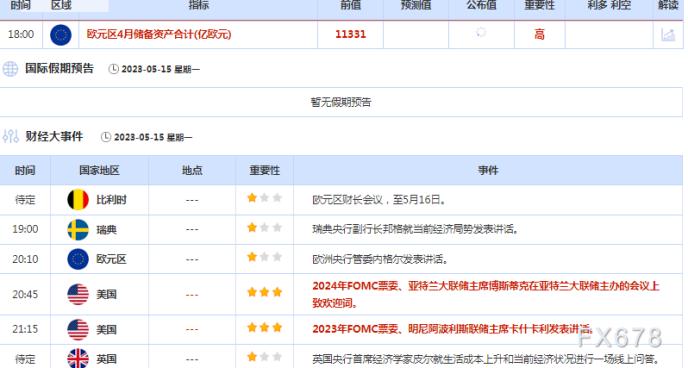
Task: Click the globe icon beside 国际假期预告
Action: (x=10, y=69)
